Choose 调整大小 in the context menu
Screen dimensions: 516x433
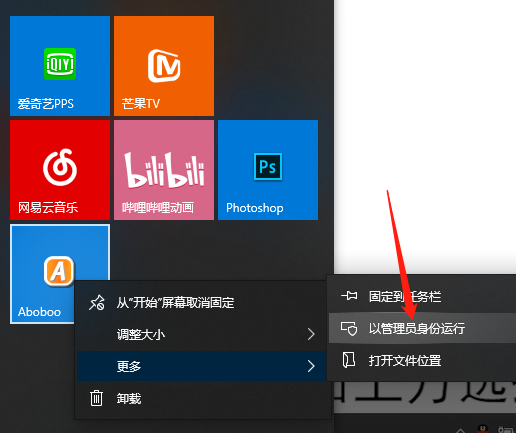201,334
